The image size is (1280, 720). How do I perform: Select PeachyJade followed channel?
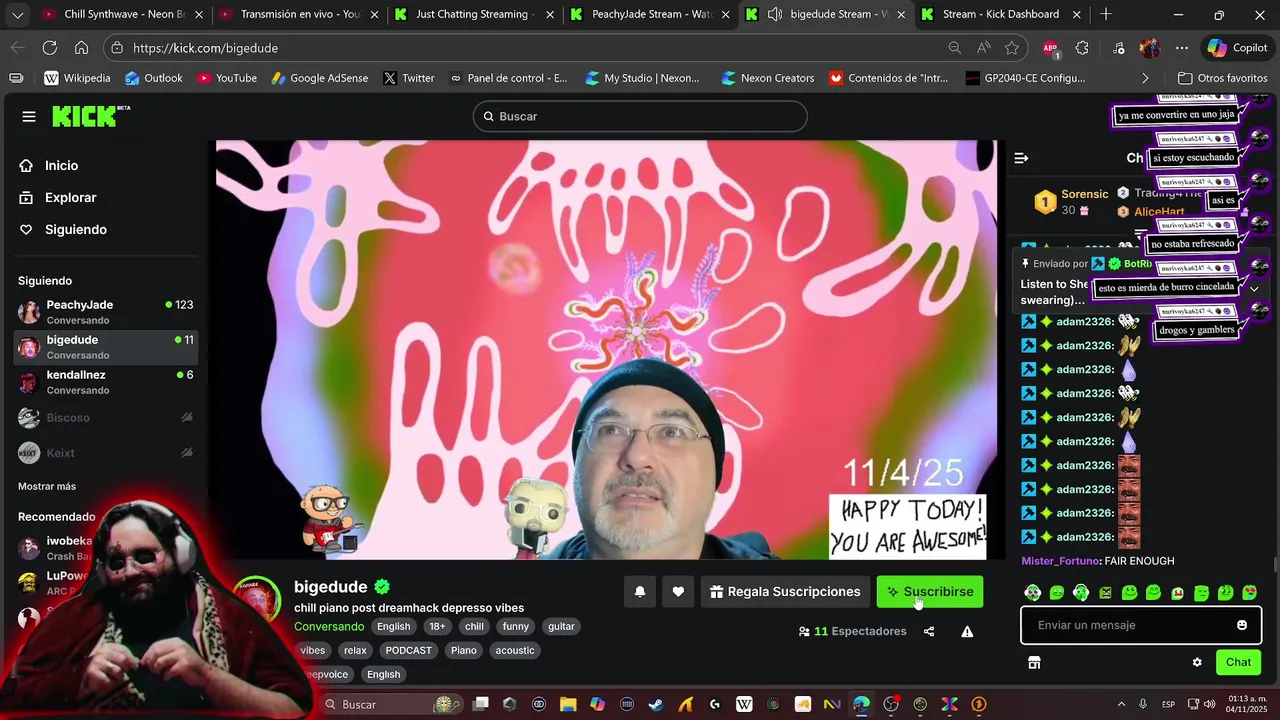coord(105,312)
